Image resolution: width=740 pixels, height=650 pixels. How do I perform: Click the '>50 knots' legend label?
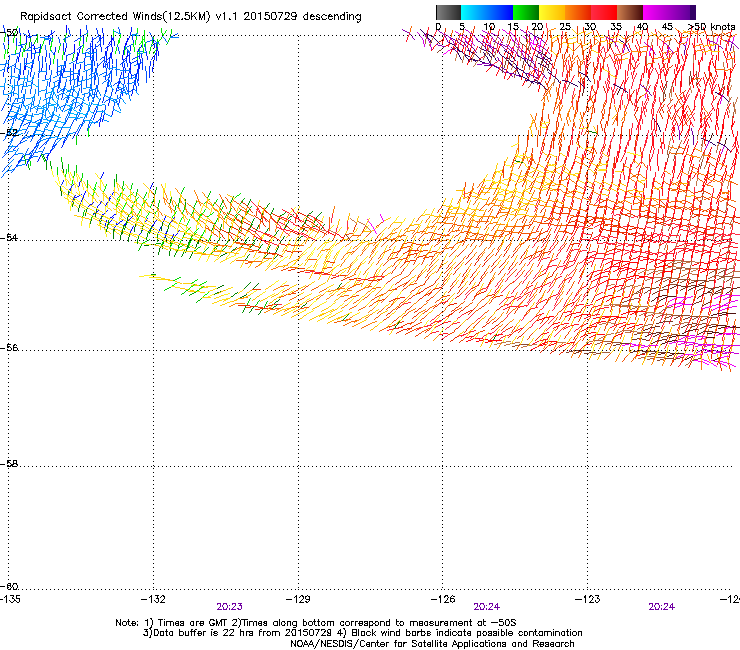click(712, 27)
